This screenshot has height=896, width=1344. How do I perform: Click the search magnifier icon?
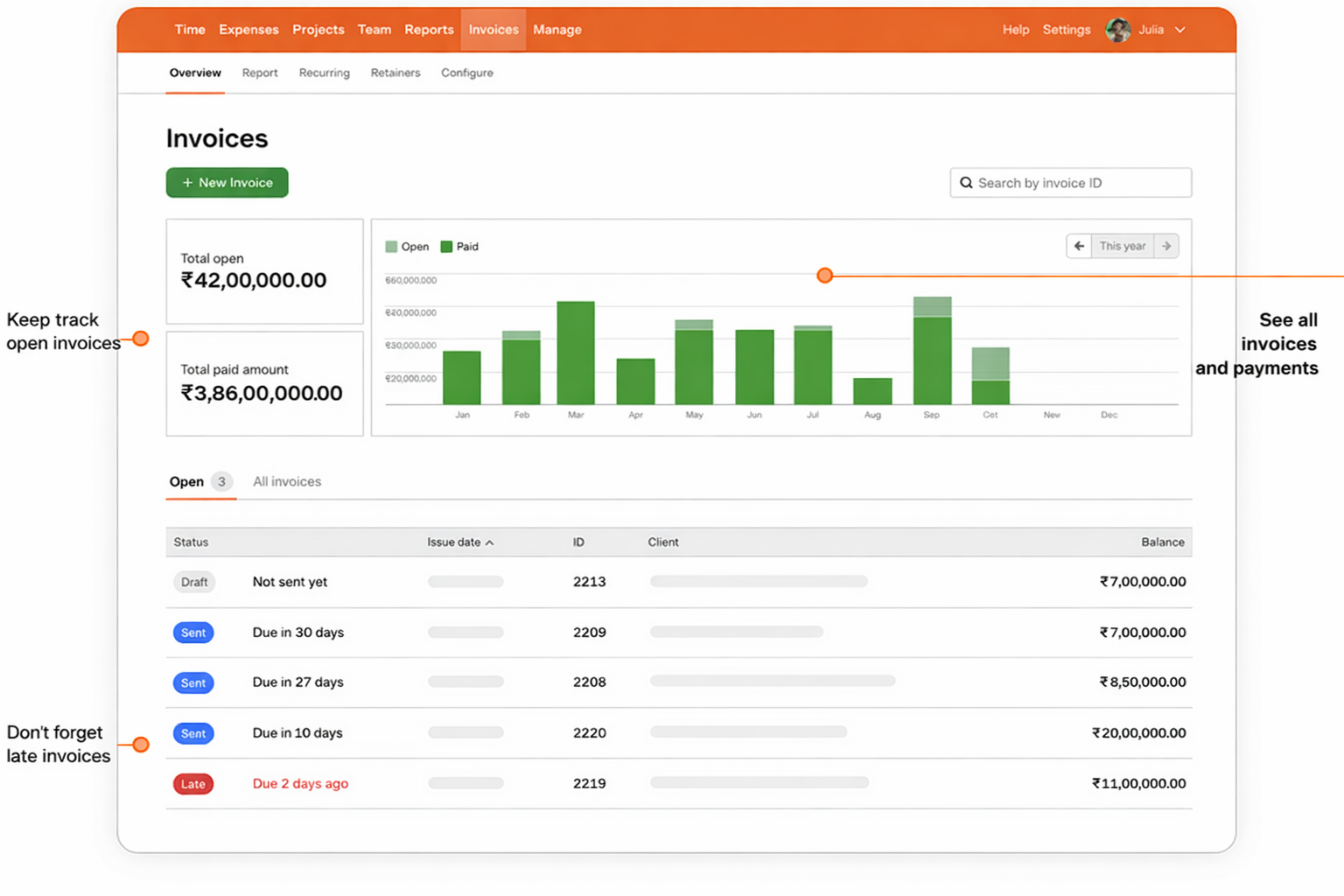tap(966, 183)
